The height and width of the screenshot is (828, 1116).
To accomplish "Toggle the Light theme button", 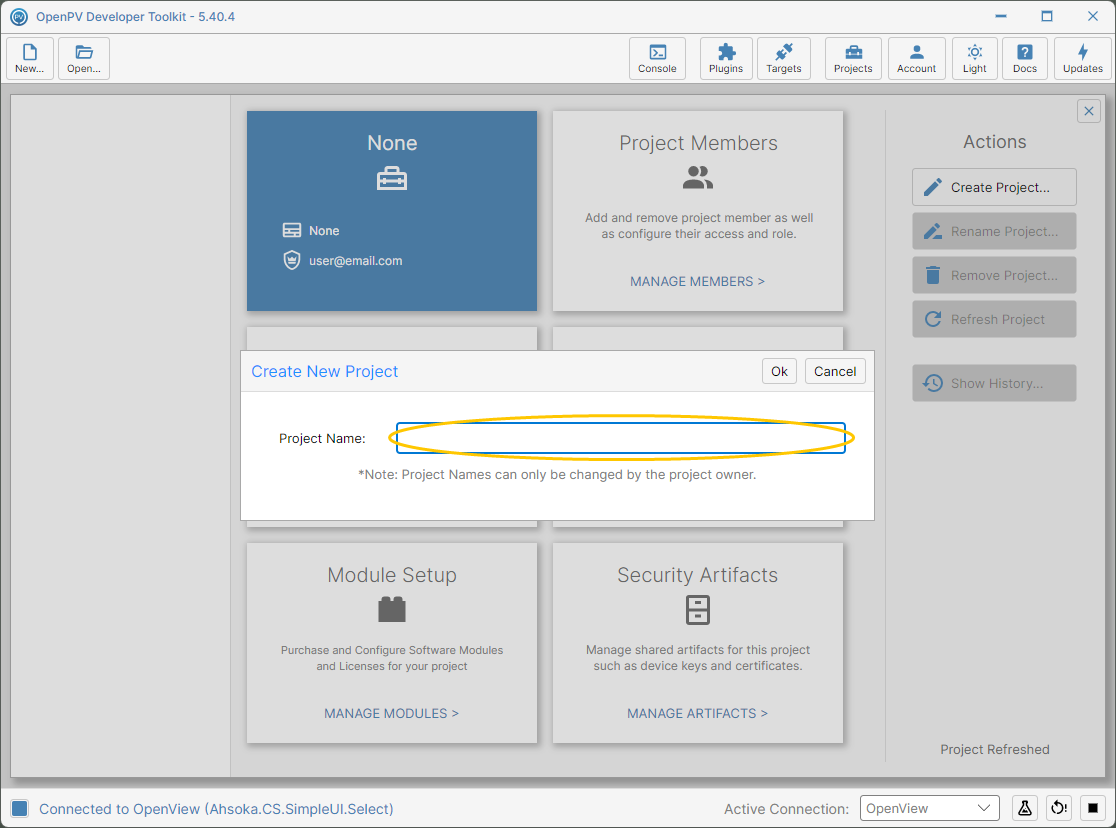I will click(x=974, y=58).
